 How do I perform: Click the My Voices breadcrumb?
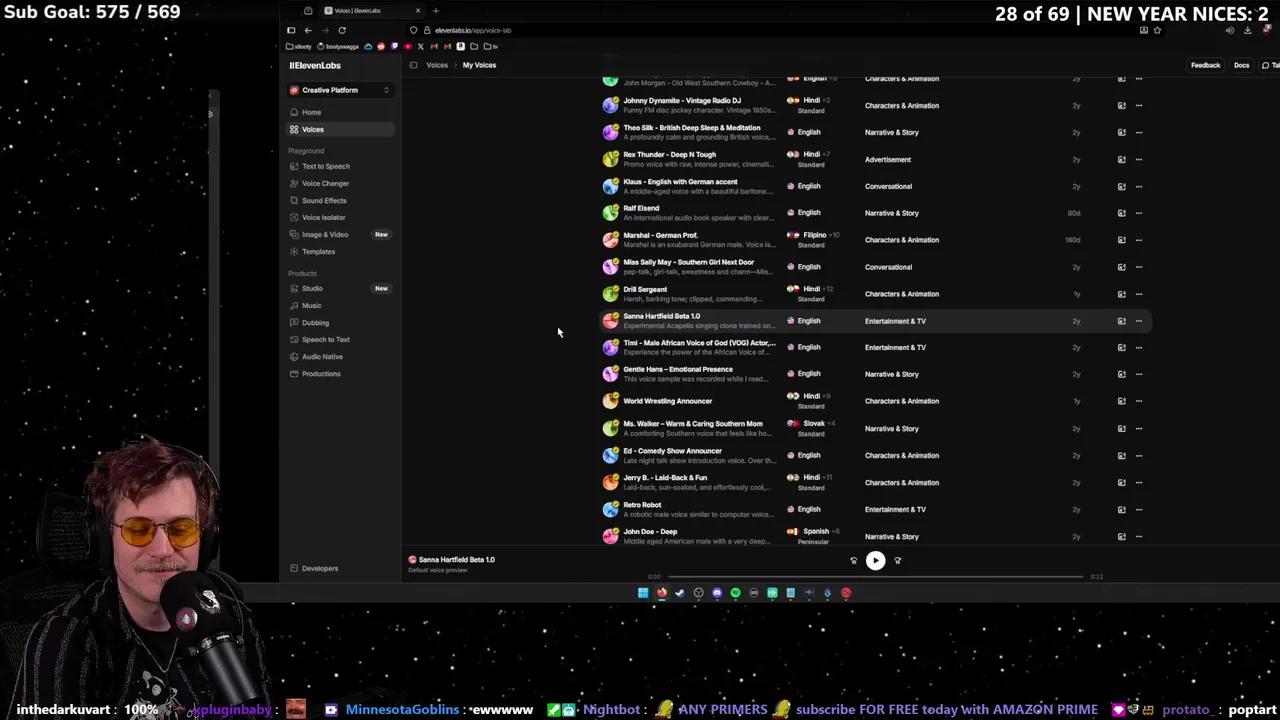pyautogui.click(x=479, y=65)
